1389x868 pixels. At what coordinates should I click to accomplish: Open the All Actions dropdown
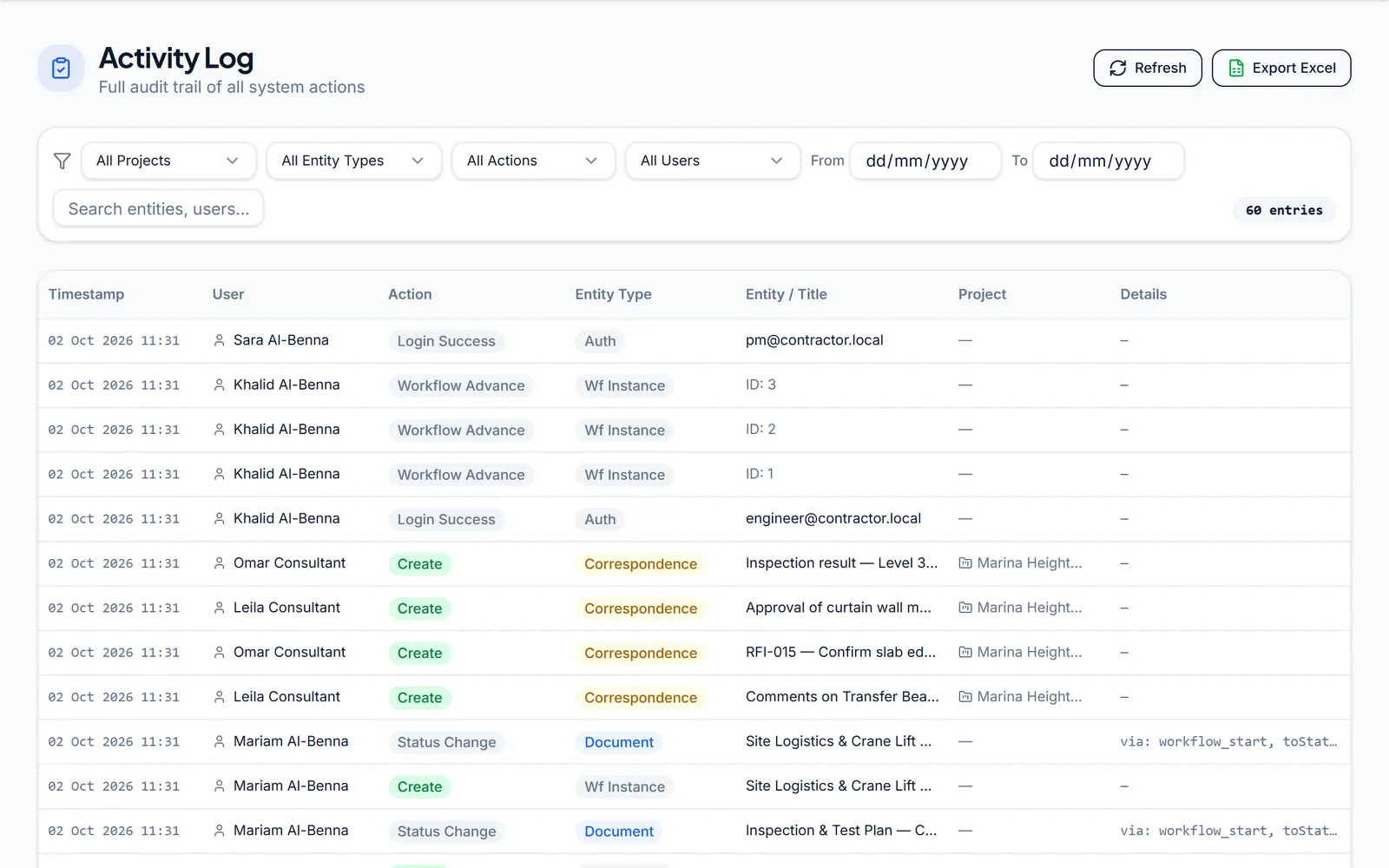click(x=533, y=161)
